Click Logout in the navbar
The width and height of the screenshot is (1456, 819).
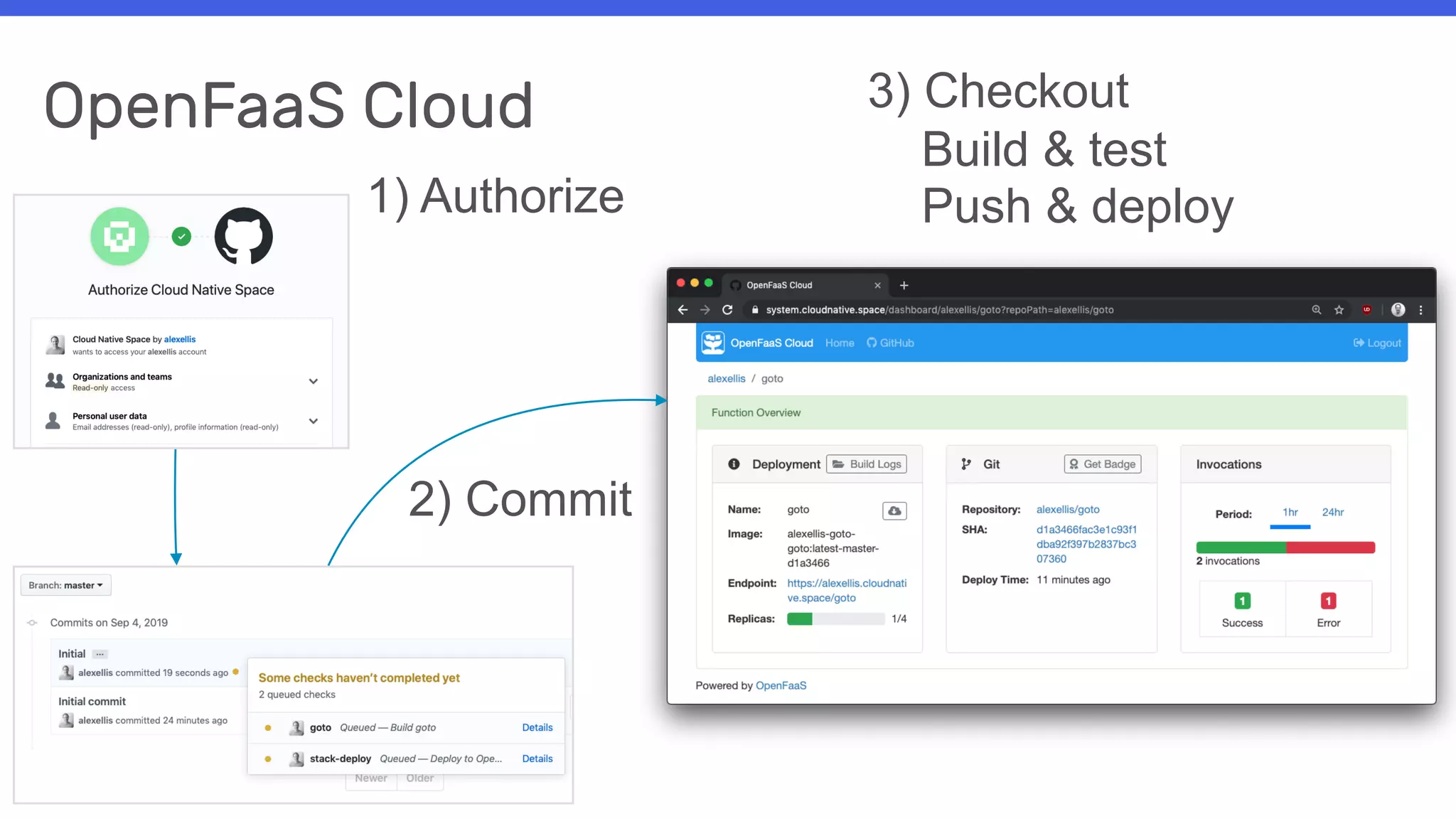coord(1377,343)
